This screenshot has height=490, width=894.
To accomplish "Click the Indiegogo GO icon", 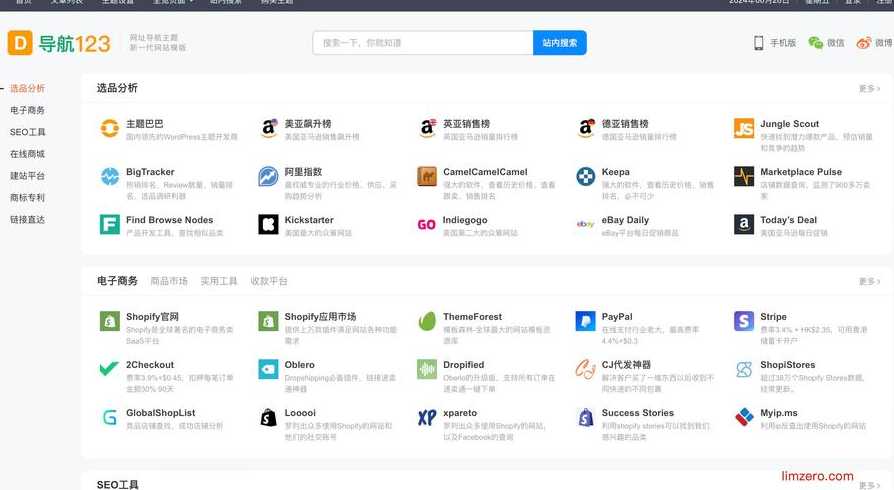I will (426, 224).
